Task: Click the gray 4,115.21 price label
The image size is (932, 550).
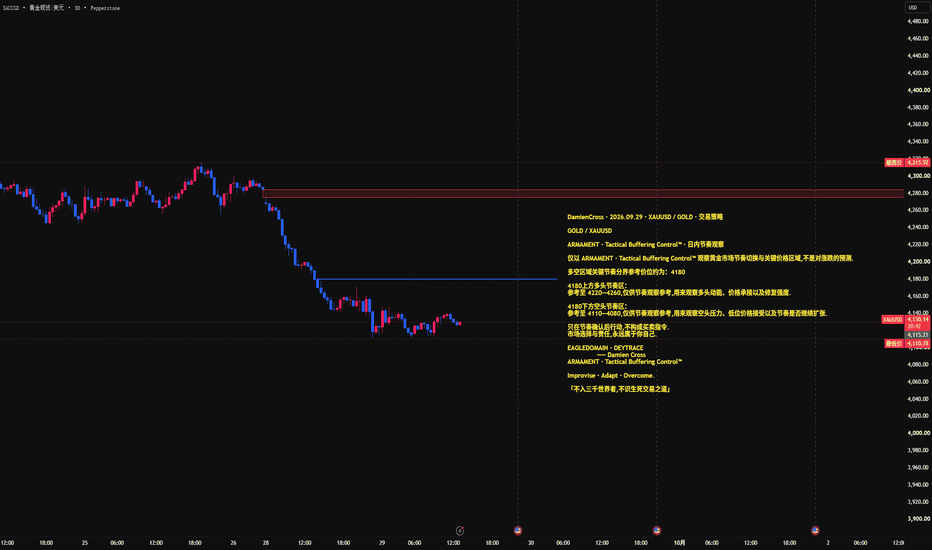Action: pos(918,335)
